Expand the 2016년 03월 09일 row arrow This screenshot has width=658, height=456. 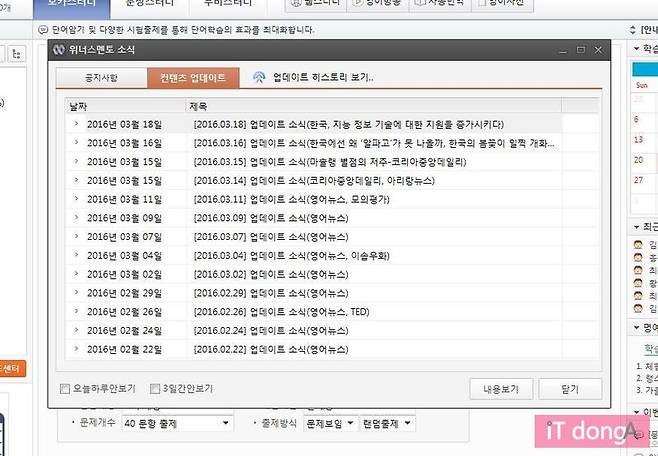click(76, 217)
